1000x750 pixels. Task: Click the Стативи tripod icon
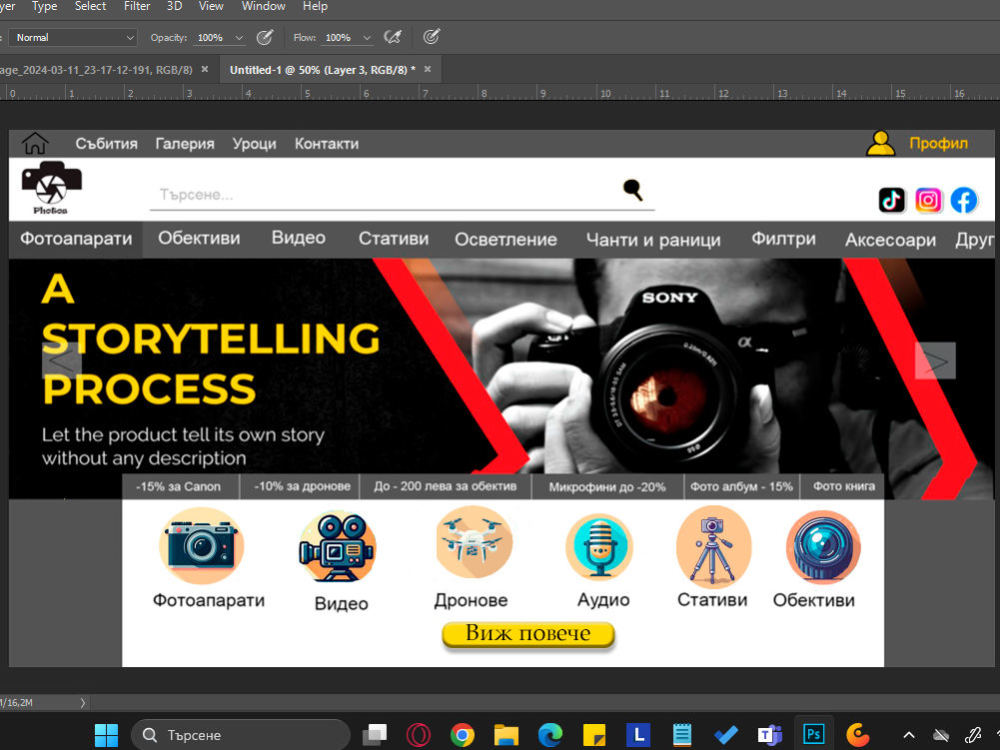(x=713, y=547)
